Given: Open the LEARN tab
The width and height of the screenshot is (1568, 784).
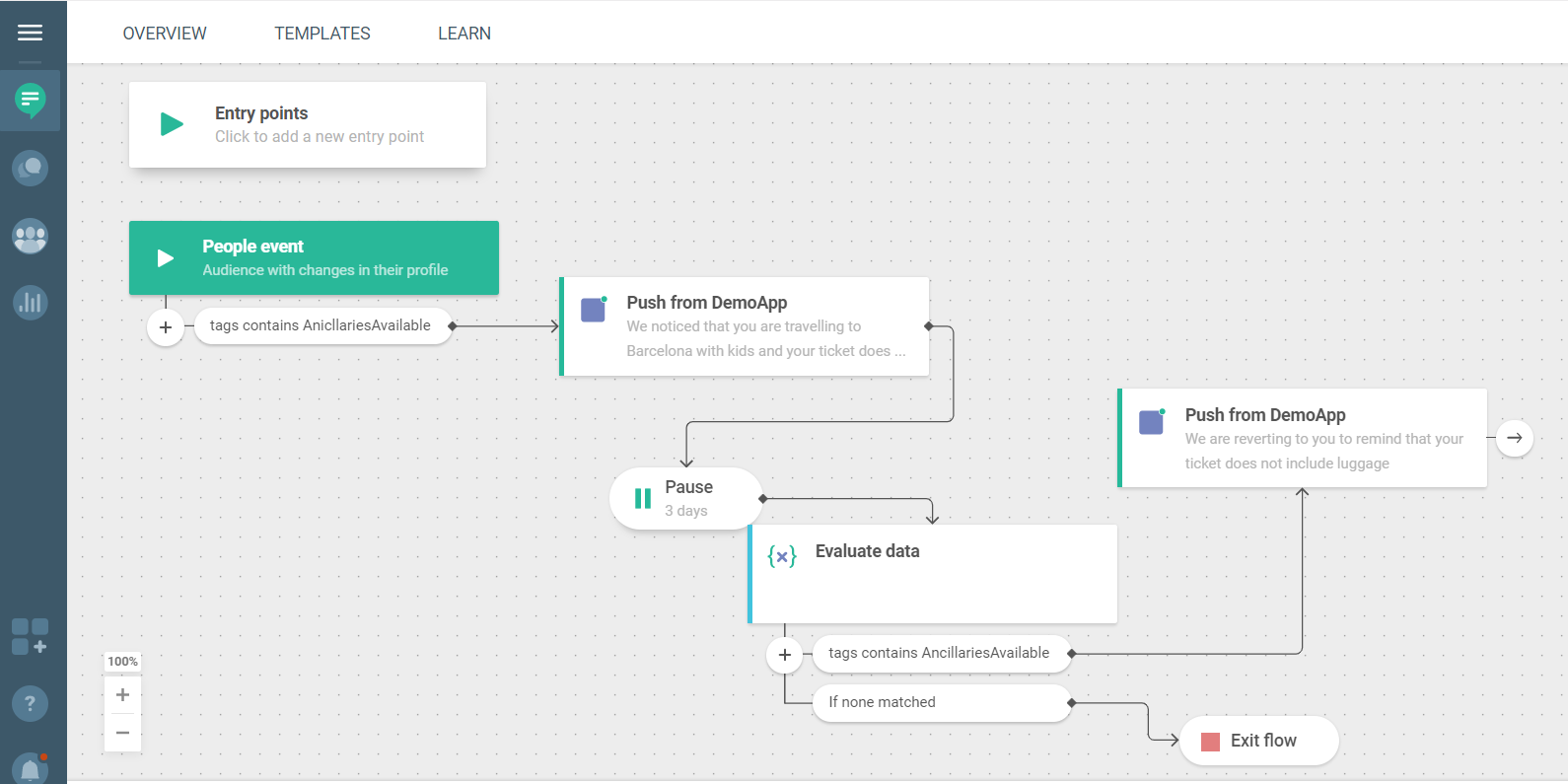Looking at the screenshot, I should pyautogui.click(x=464, y=34).
